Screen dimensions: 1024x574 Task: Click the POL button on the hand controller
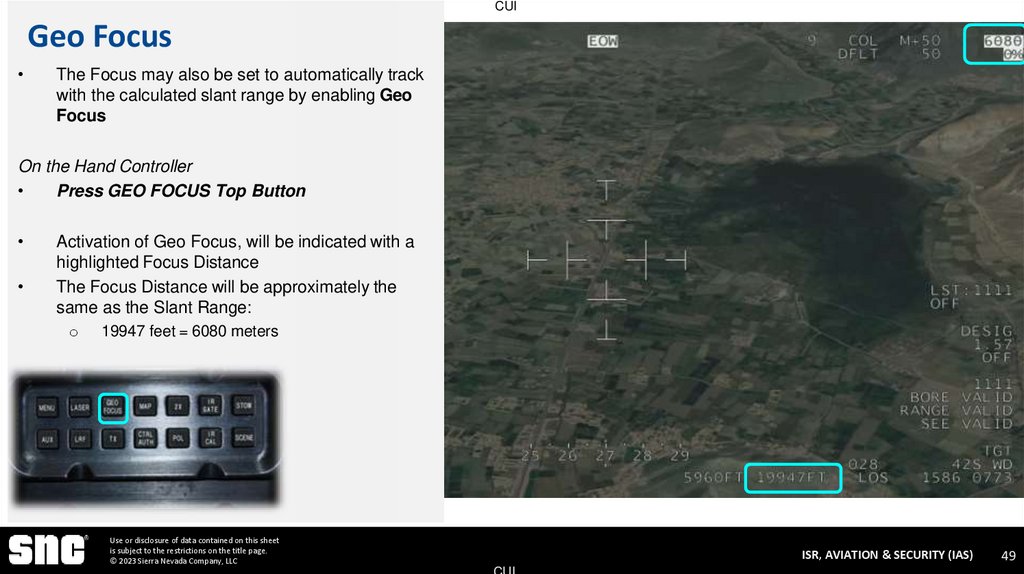178,438
